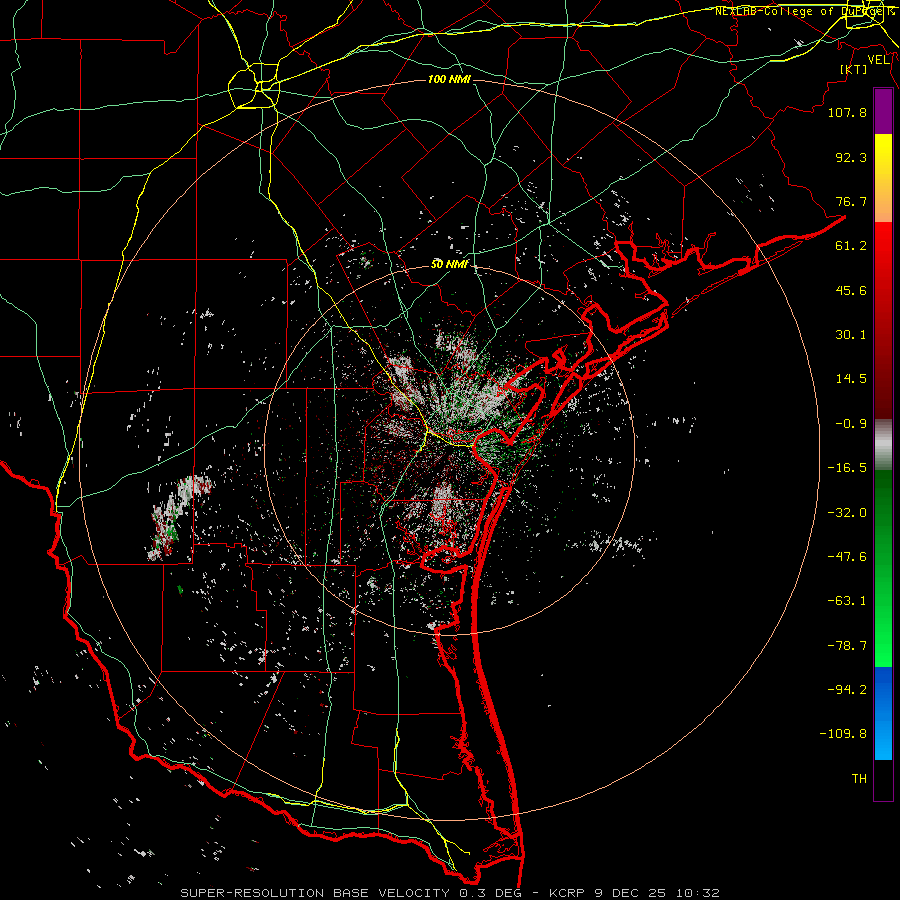
Task: Click the TH legend label
Action: point(859,779)
